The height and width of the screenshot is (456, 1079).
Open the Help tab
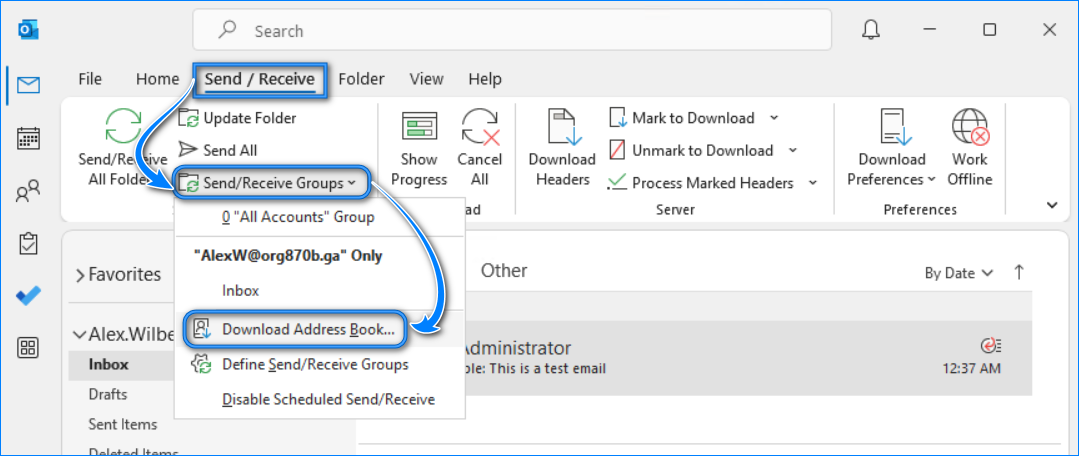485,79
